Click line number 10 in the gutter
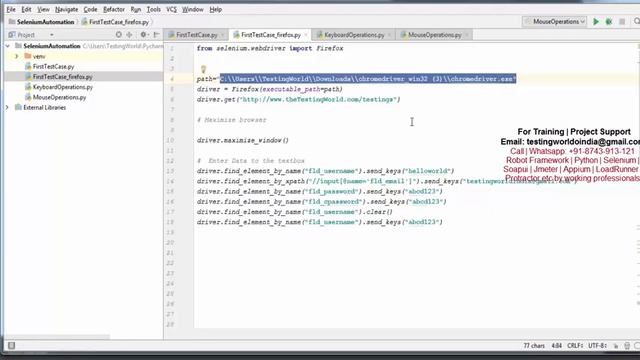Viewport: 640px width, 360px height. (x=170, y=140)
